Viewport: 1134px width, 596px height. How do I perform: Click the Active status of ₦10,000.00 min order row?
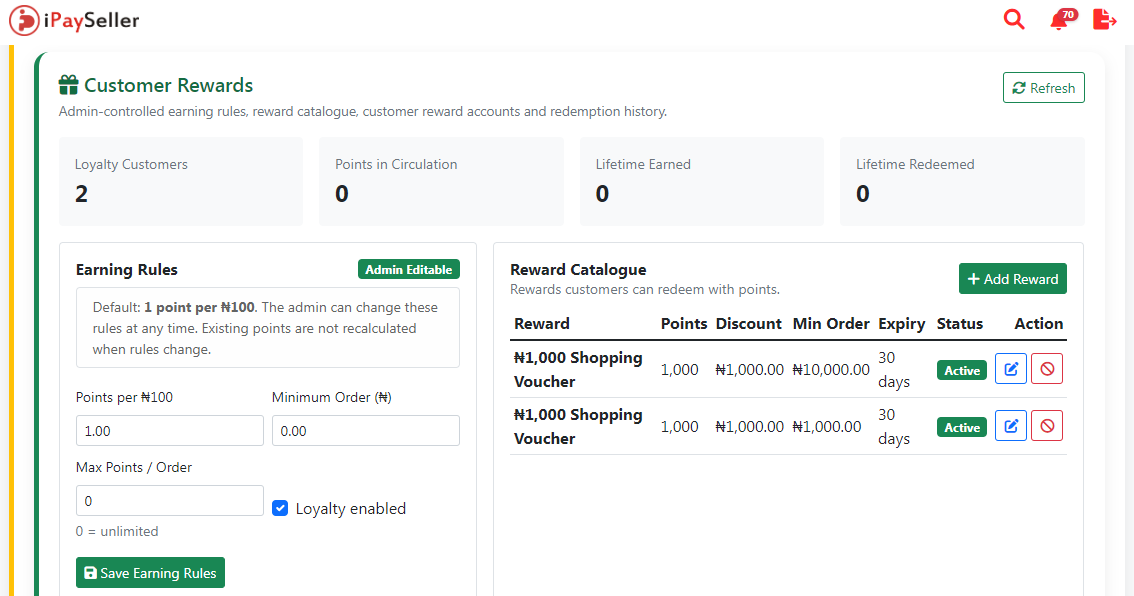(x=962, y=370)
